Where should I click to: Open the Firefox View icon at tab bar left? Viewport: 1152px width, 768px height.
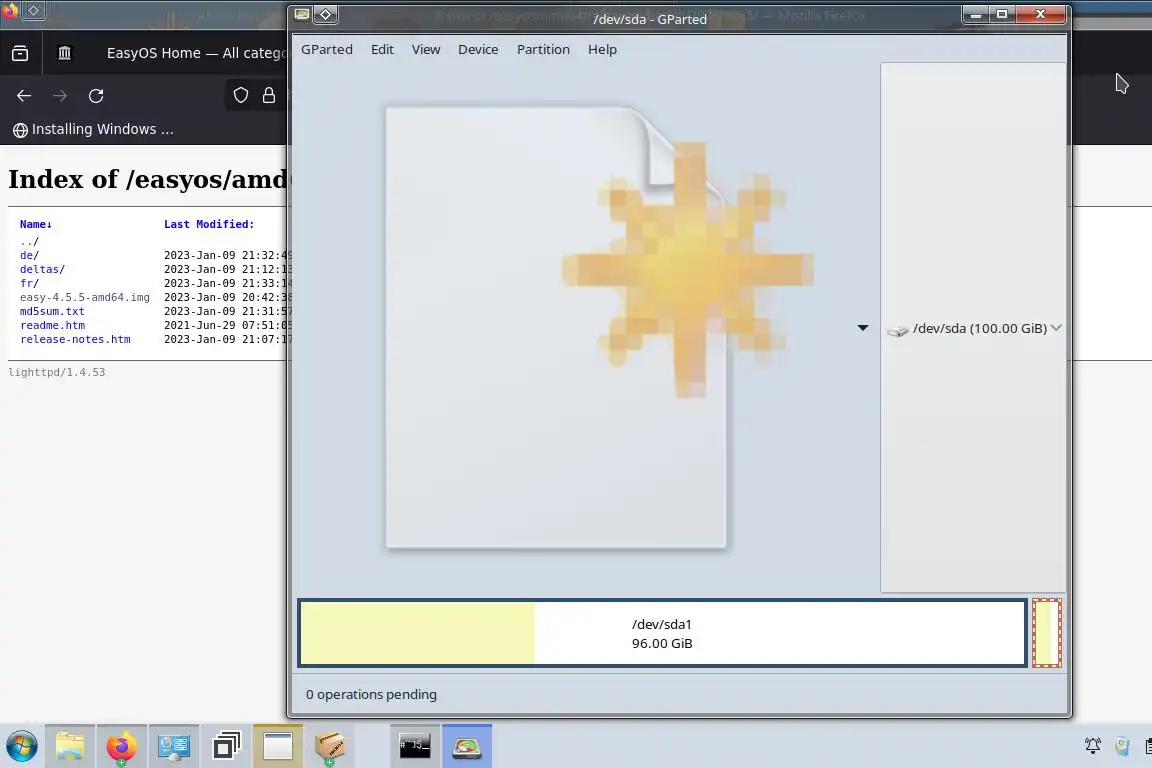[20, 53]
